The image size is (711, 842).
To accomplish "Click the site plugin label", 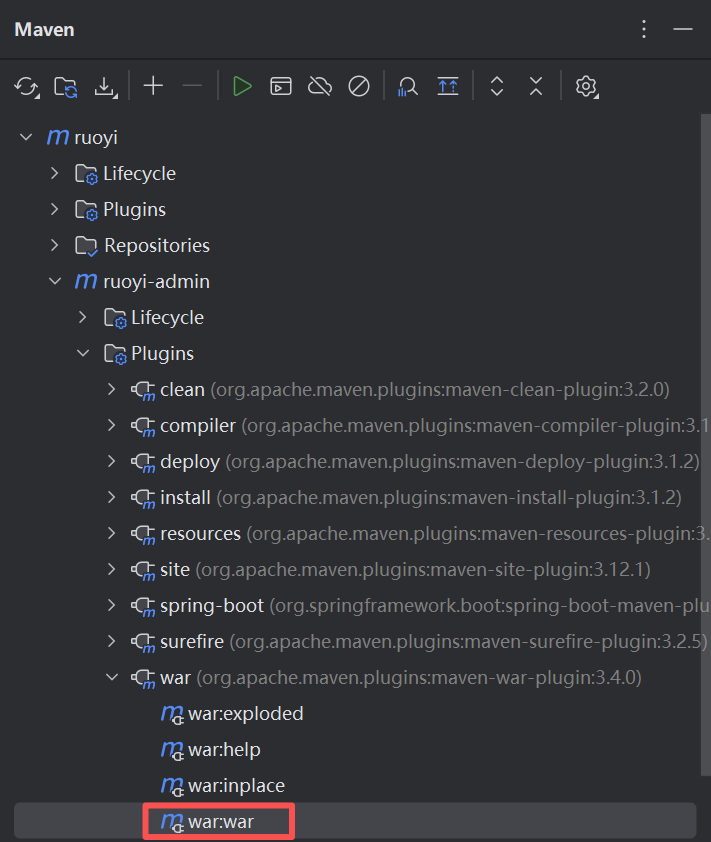I will 175,569.
